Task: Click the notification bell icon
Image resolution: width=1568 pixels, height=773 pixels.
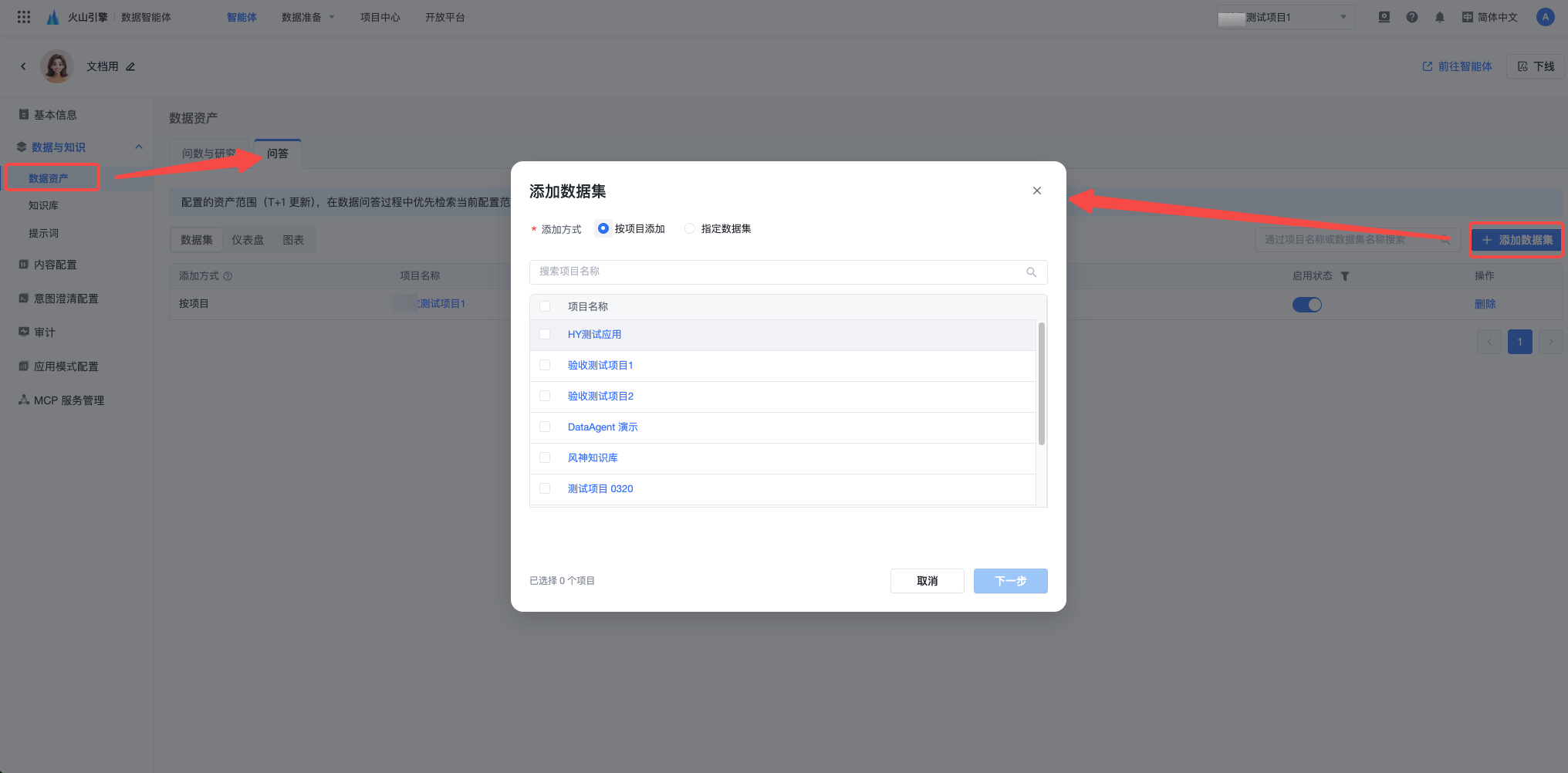Action: click(x=1439, y=17)
